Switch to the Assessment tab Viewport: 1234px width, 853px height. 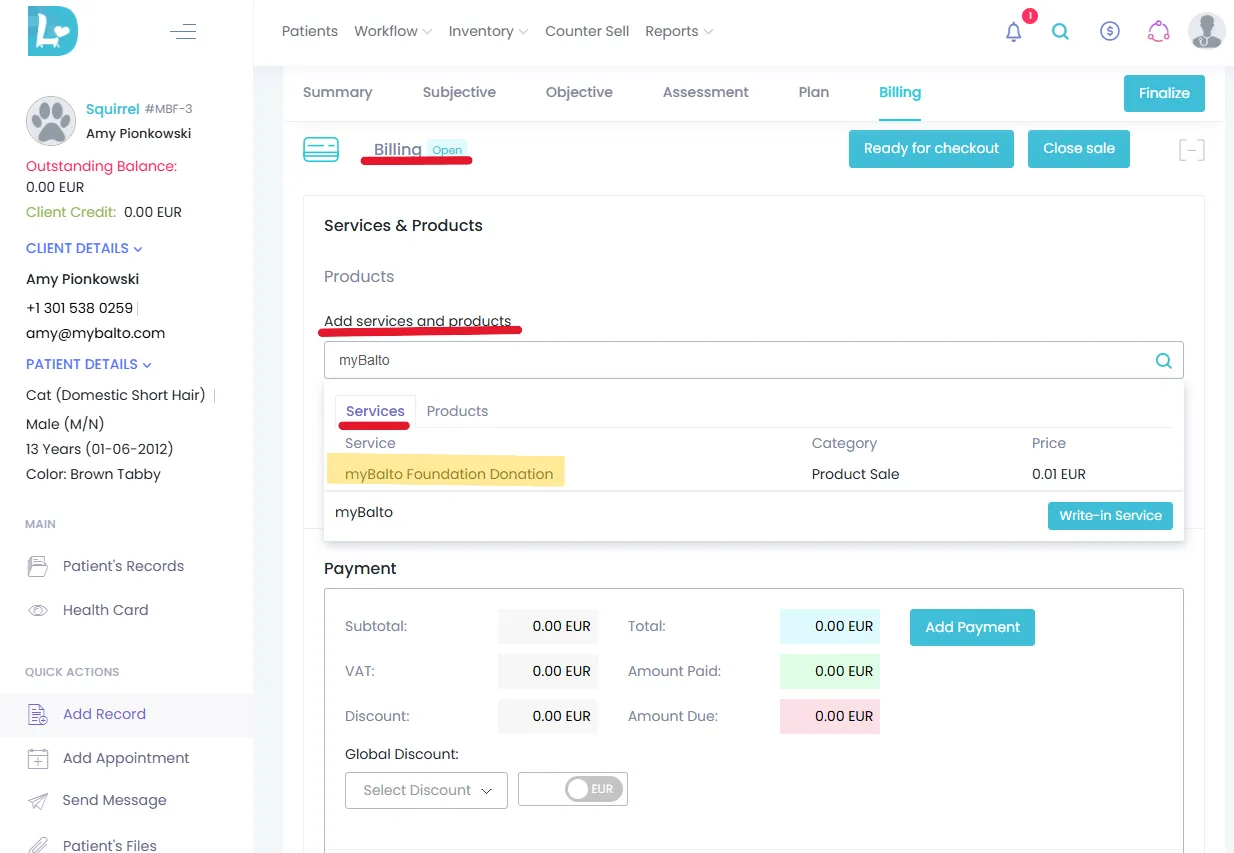(705, 92)
